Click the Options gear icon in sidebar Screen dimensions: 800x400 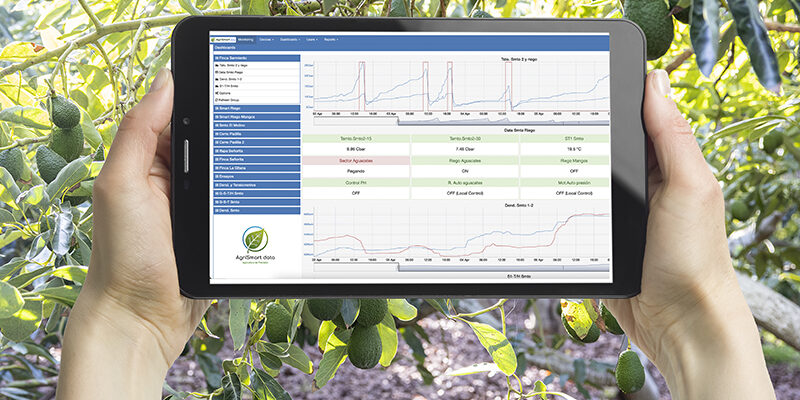[218, 93]
